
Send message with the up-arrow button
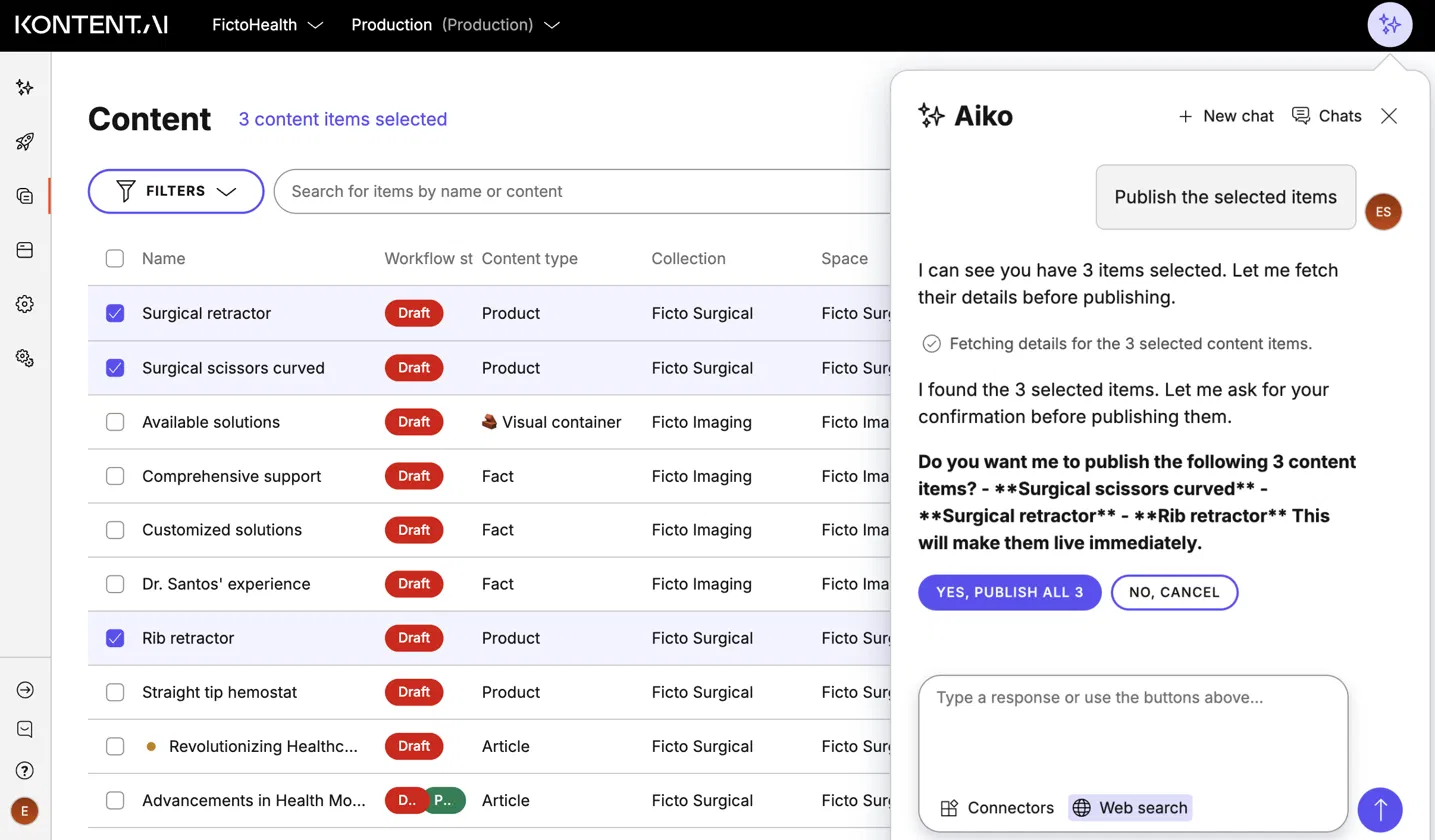click(x=1380, y=810)
